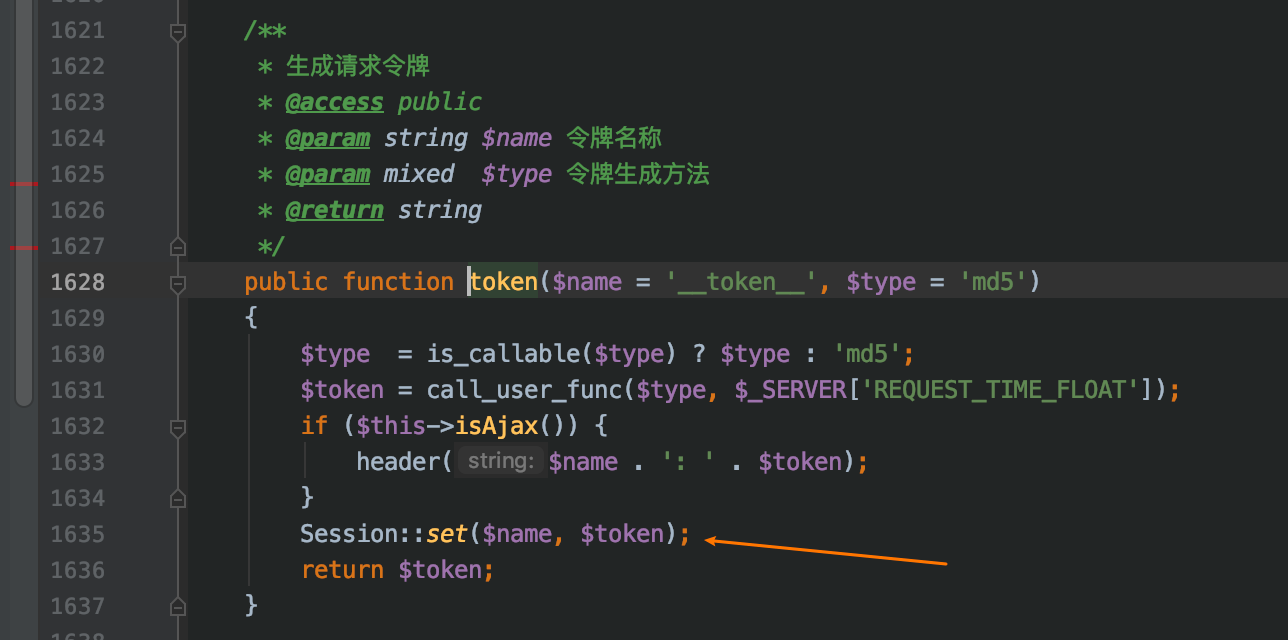1288x640 pixels.
Task: Click line number 1635 in the gutter
Action: click(x=77, y=534)
